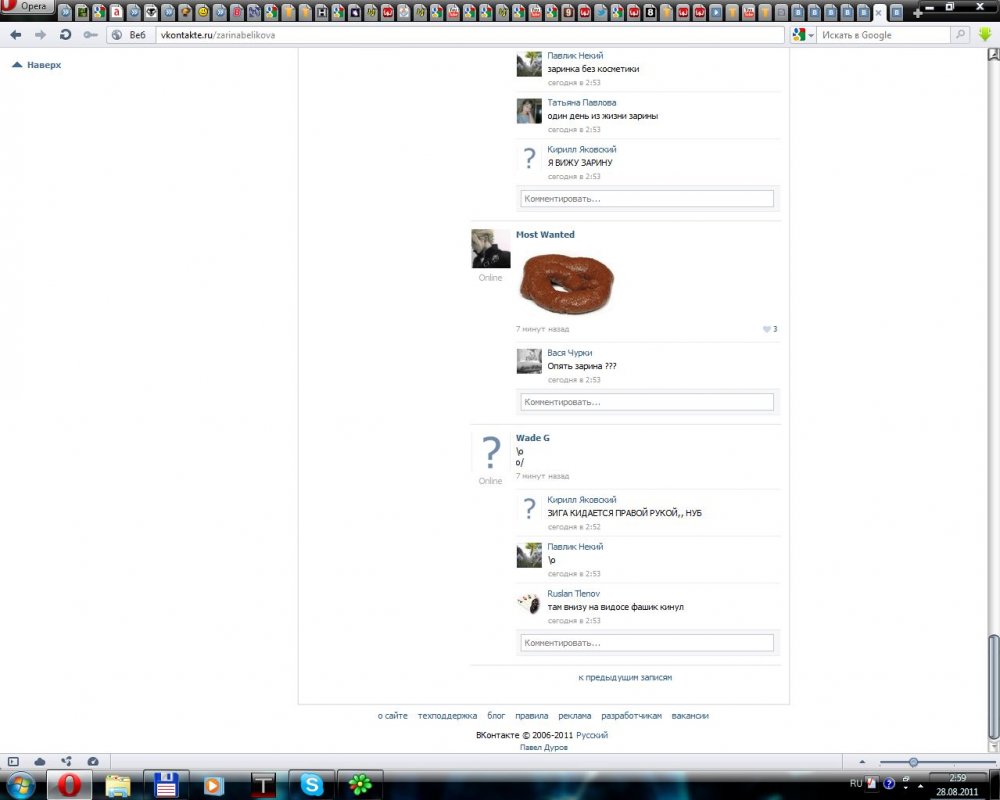
Task: Click Ruslan Tlenov's profile name
Action: pos(573,593)
